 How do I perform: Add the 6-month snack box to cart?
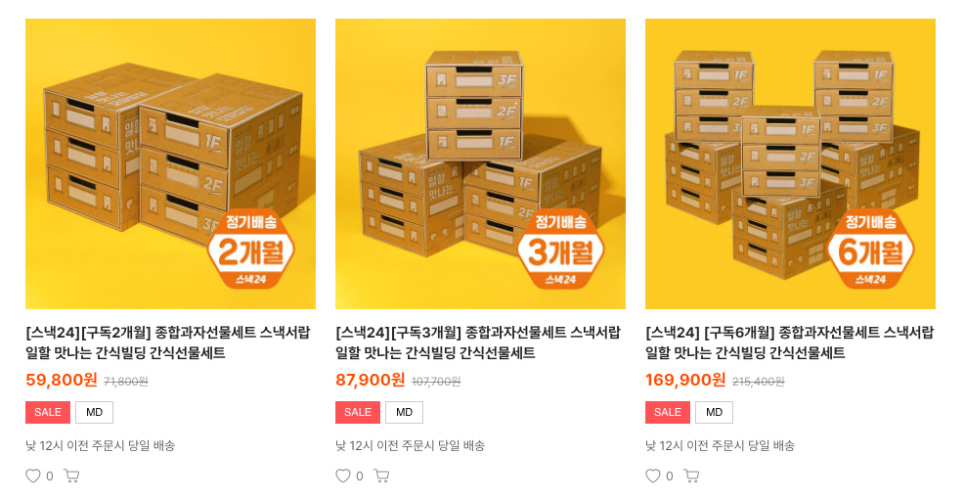point(691,476)
